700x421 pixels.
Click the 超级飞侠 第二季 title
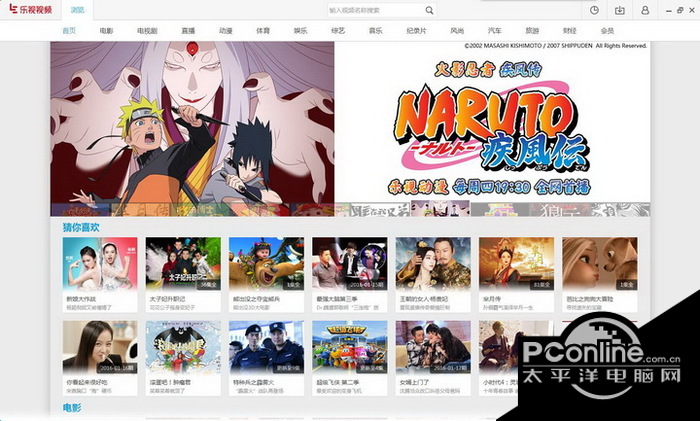pos(338,382)
